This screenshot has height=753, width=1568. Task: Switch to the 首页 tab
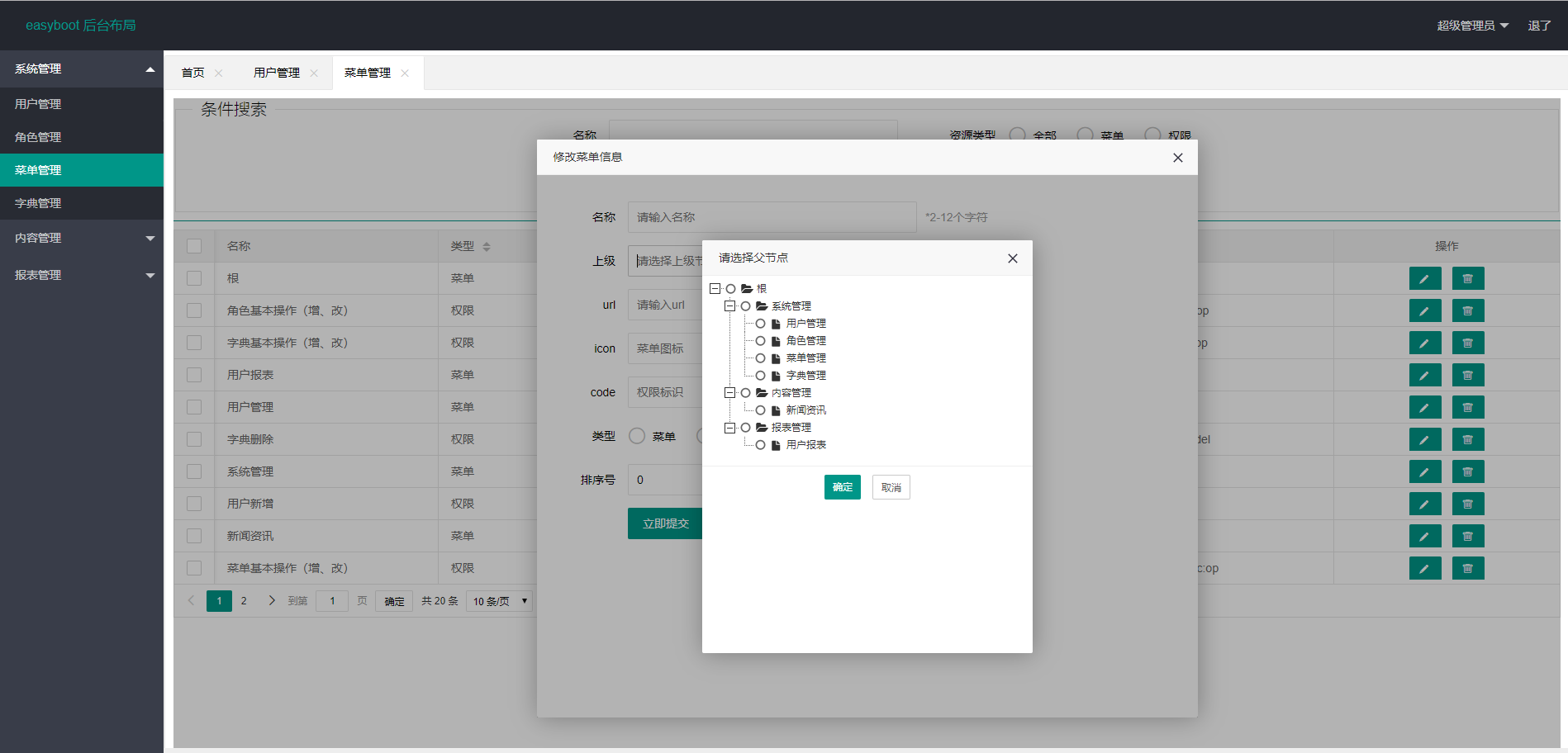click(192, 73)
